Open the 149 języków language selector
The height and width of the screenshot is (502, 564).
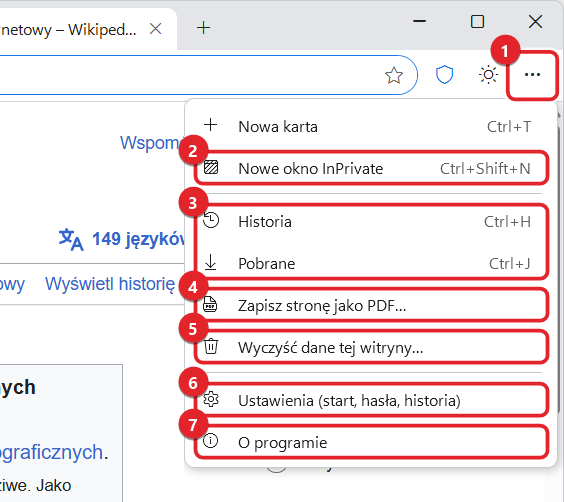pyautogui.click(x=138, y=239)
